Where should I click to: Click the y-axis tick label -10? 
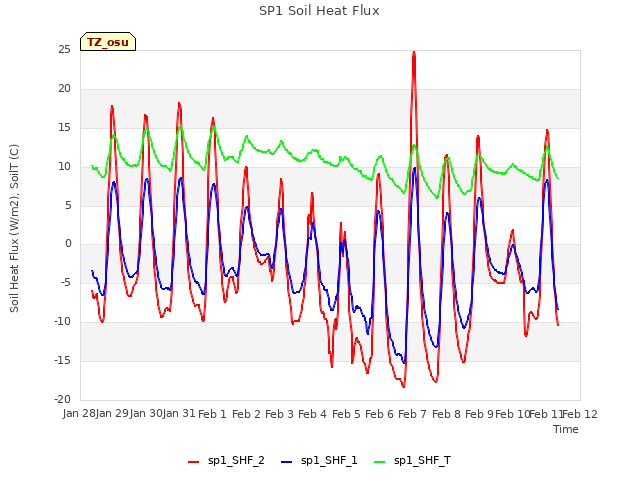(62, 322)
